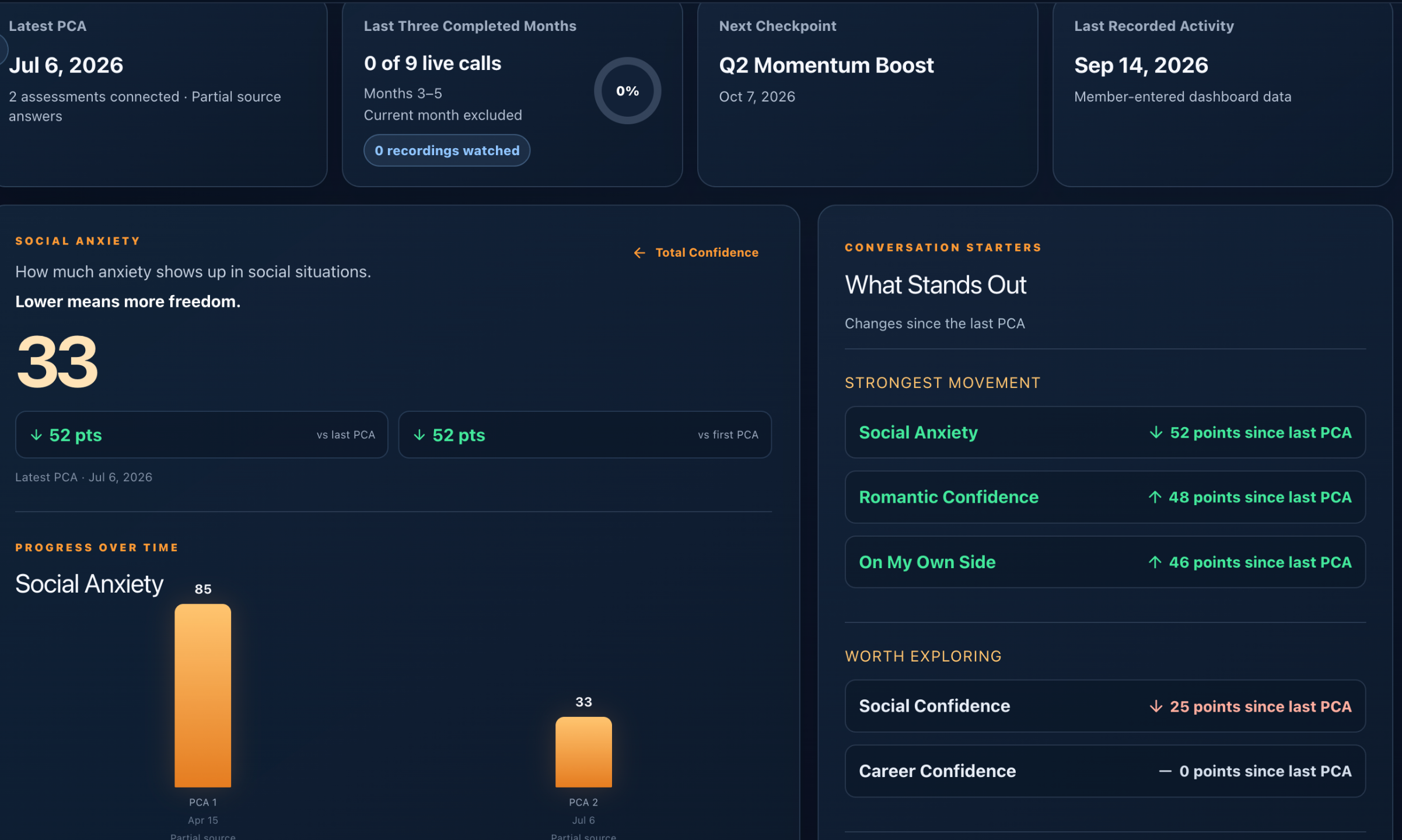
Task: Open the Social Confidence worth exploring row
Action: point(1105,706)
